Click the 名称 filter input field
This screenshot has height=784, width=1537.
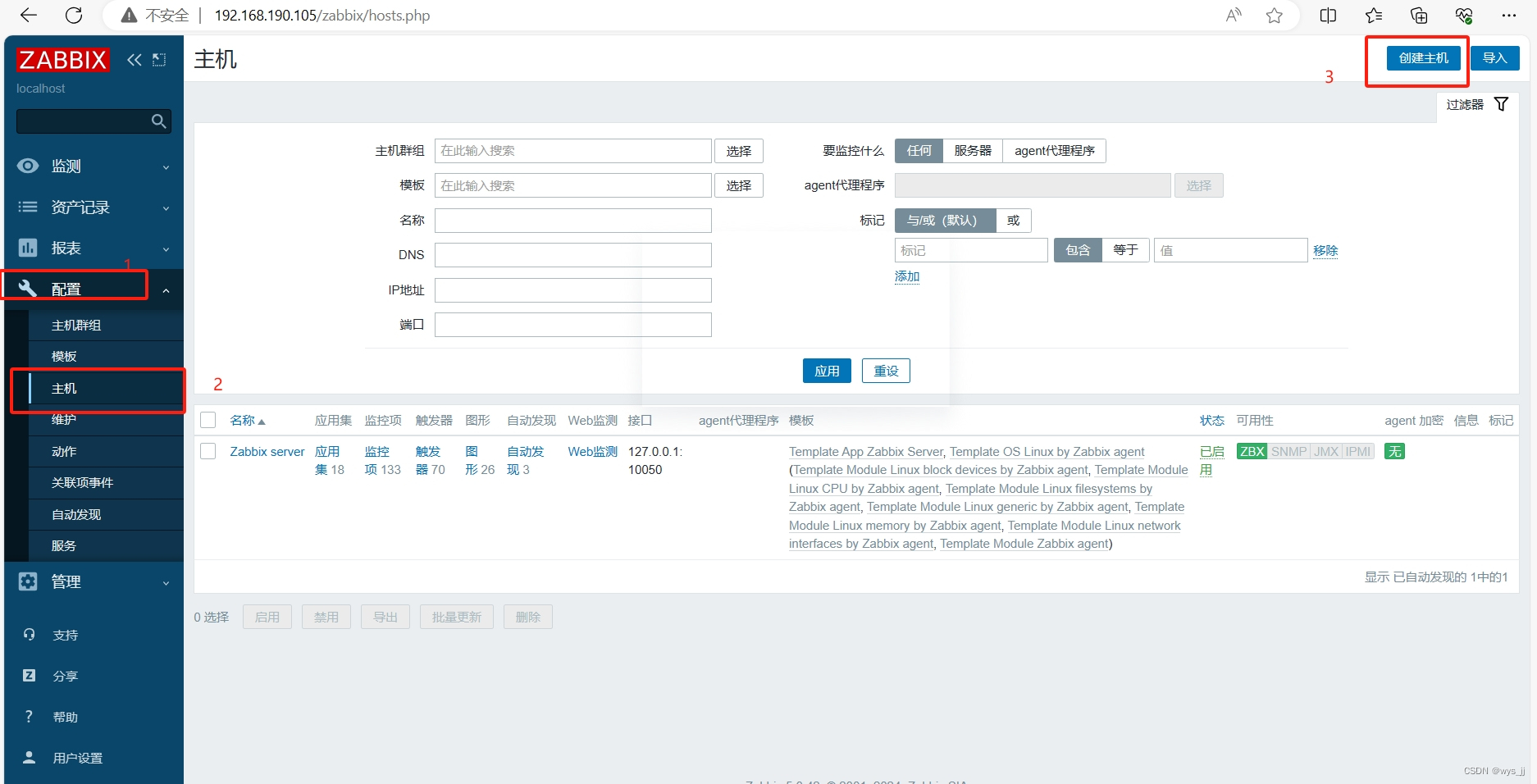572,221
